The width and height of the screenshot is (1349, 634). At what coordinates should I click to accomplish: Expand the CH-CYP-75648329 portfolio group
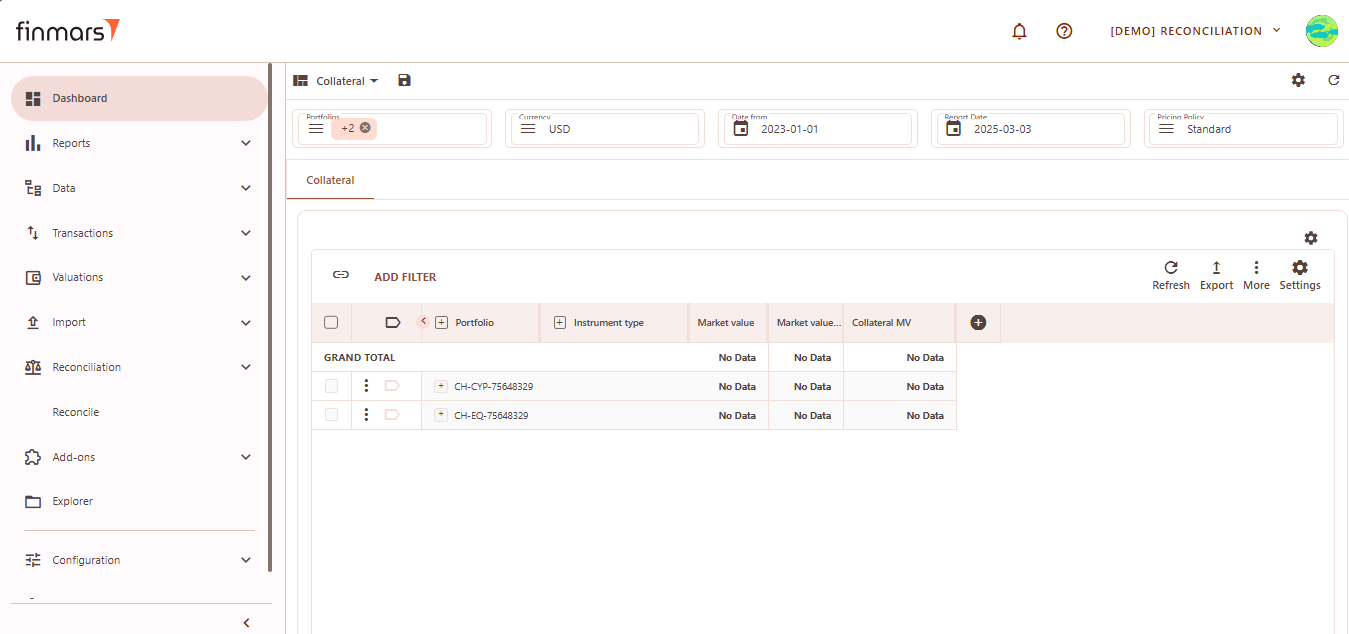[440, 386]
